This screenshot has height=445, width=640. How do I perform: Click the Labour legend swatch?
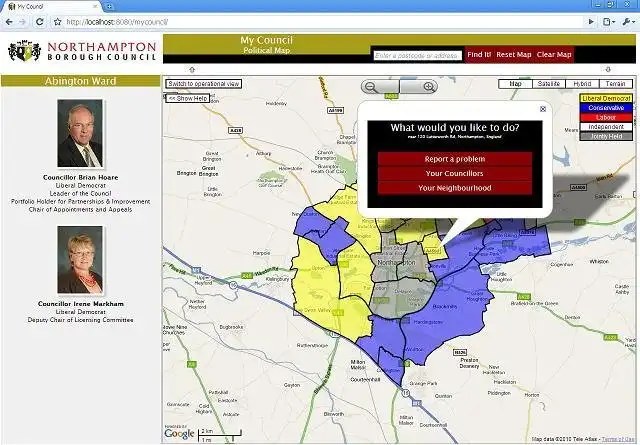(606, 117)
